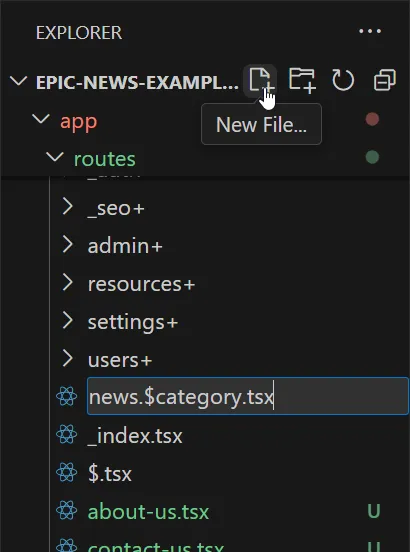Select the resources+ folder name
Image resolution: width=410 pixels, height=552 pixels.
pyautogui.click(x=141, y=284)
